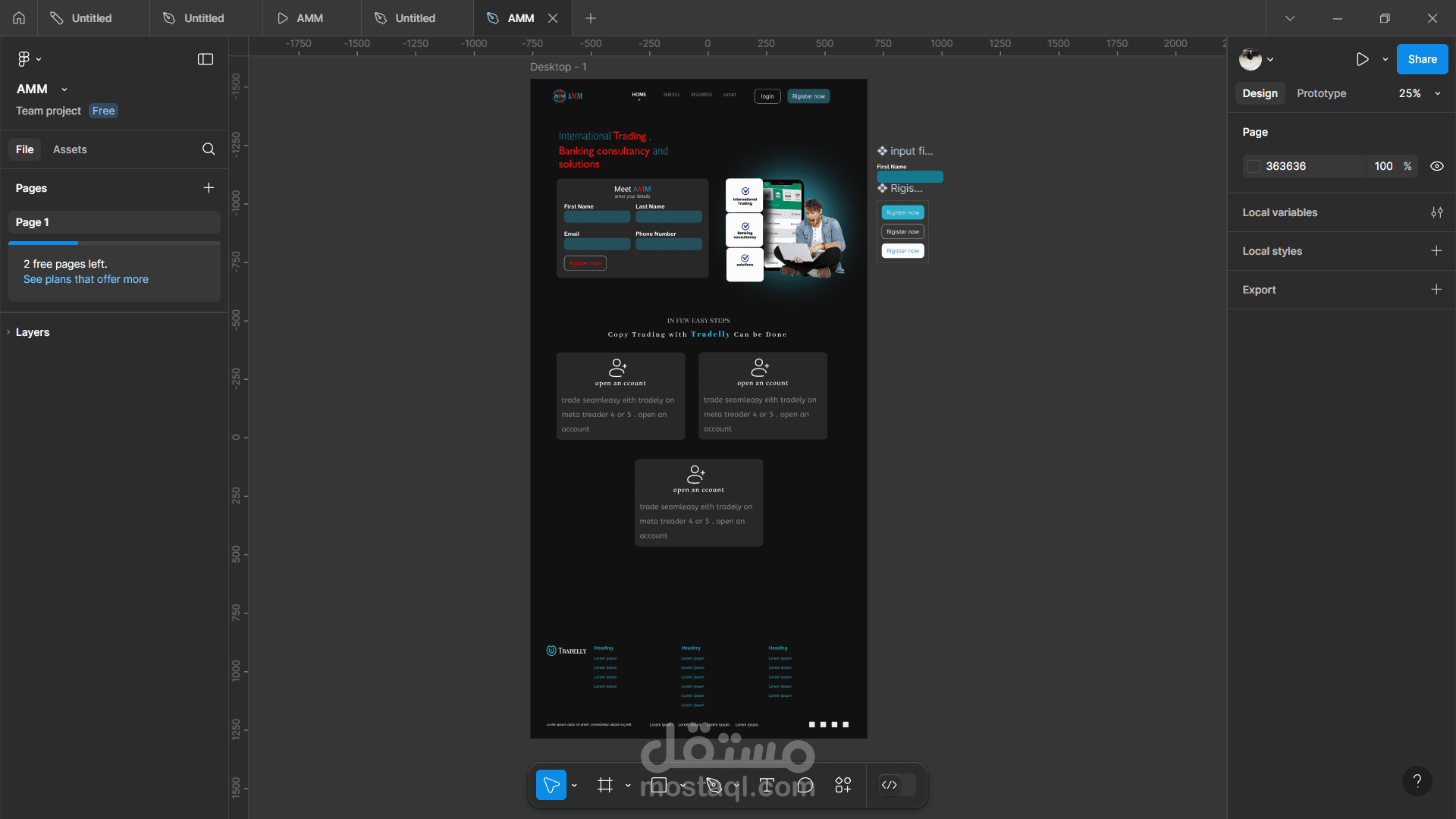Click the Free plan badge
The height and width of the screenshot is (819, 1456).
pos(103,111)
